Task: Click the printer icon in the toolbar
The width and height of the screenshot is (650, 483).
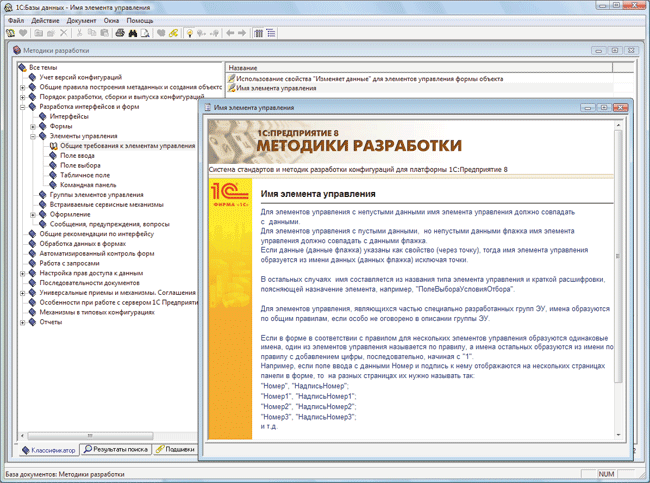Action: [119, 33]
